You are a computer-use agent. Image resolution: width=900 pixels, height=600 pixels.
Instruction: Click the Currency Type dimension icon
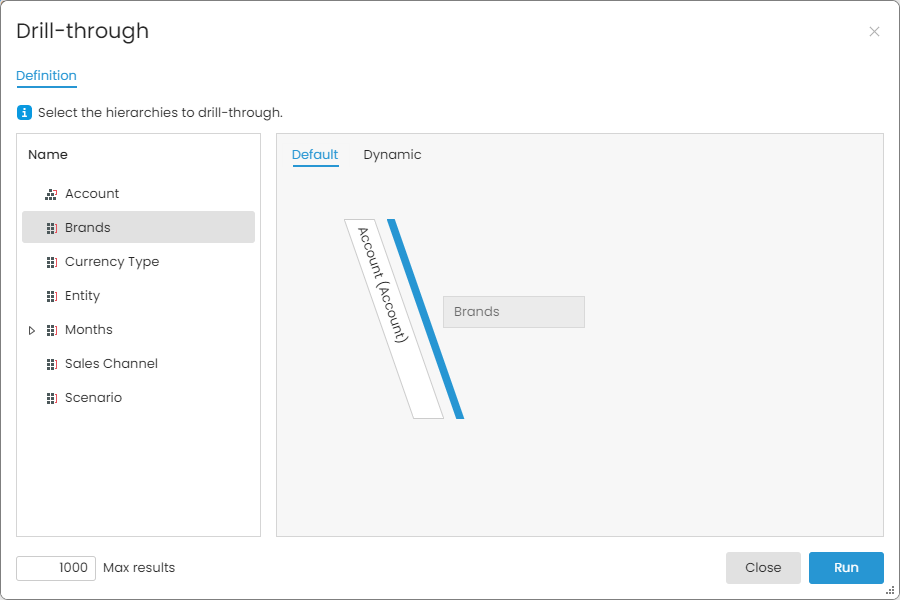52,262
